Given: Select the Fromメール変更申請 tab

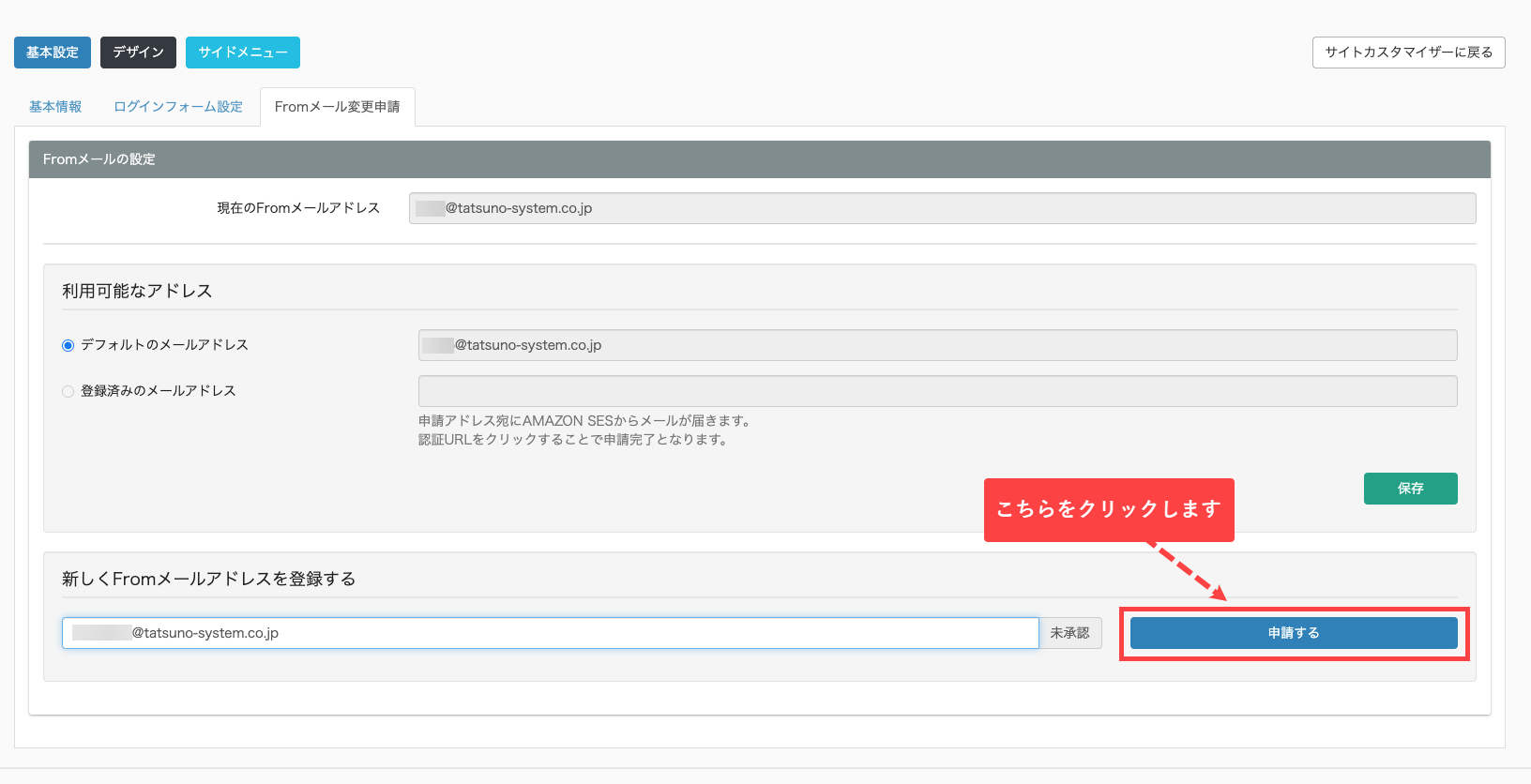Looking at the screenshot, I should pos(337,107).
